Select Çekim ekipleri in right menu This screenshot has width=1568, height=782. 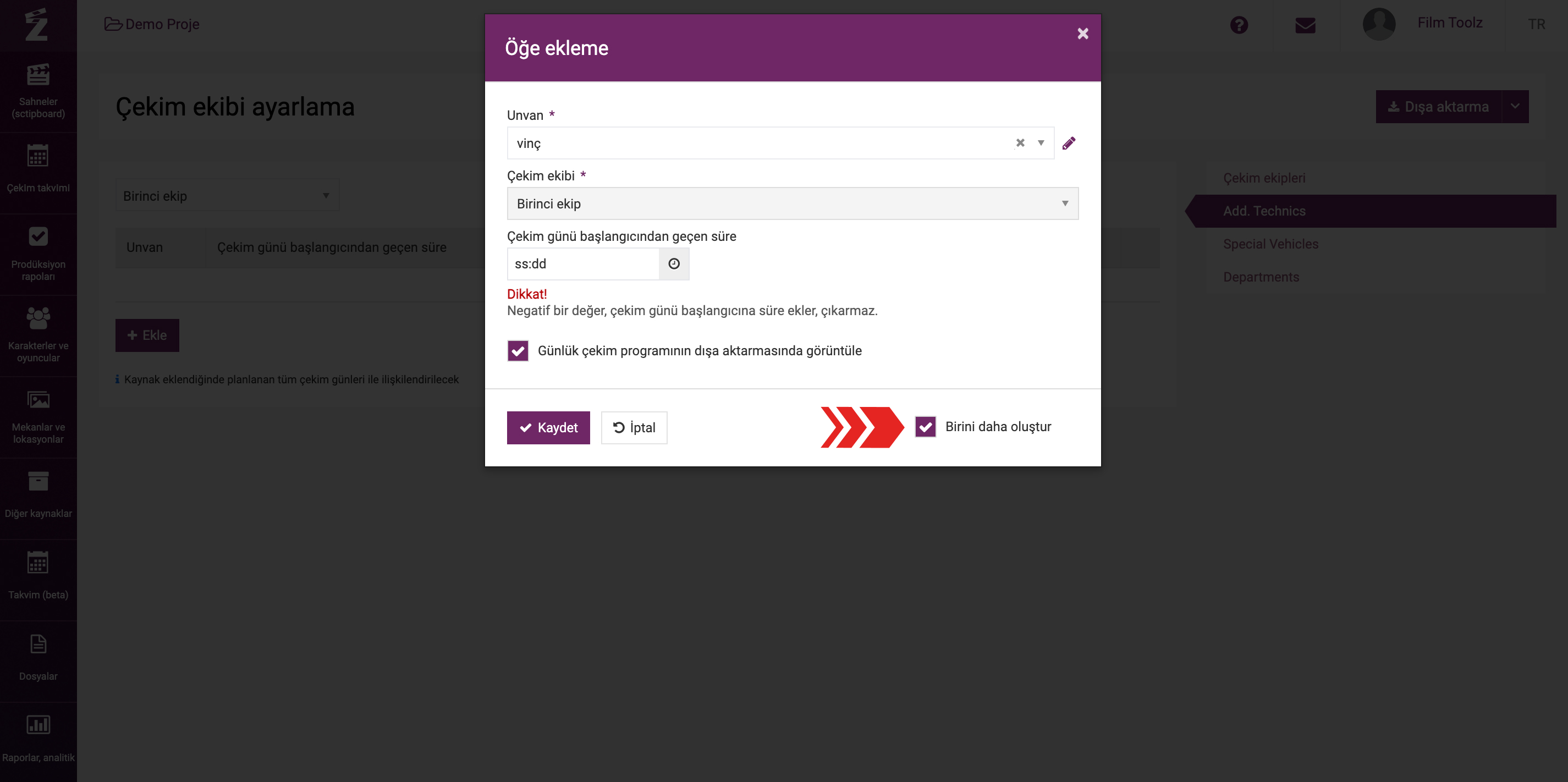(1264, 178)
